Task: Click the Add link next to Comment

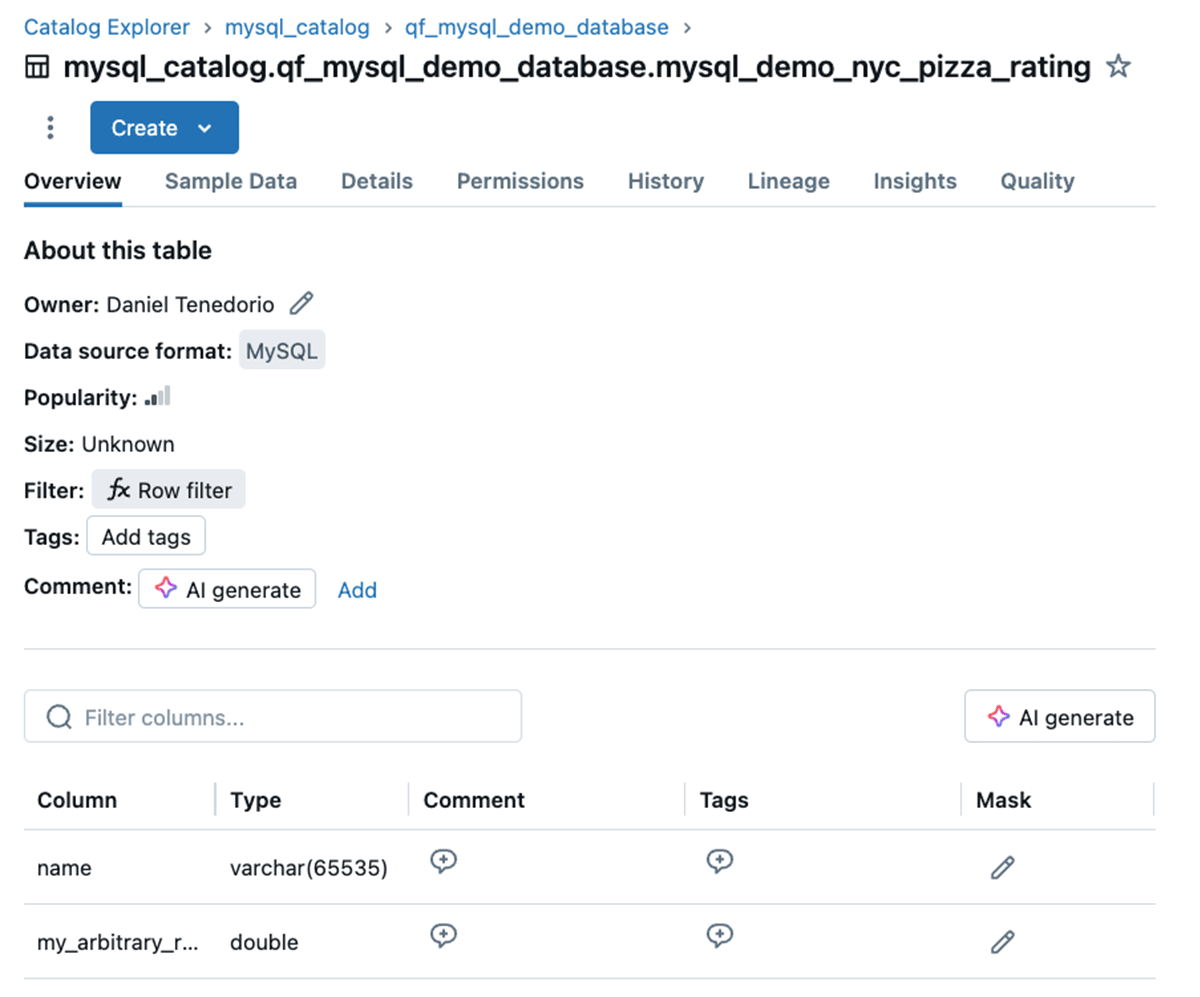Action: point(357,590)
